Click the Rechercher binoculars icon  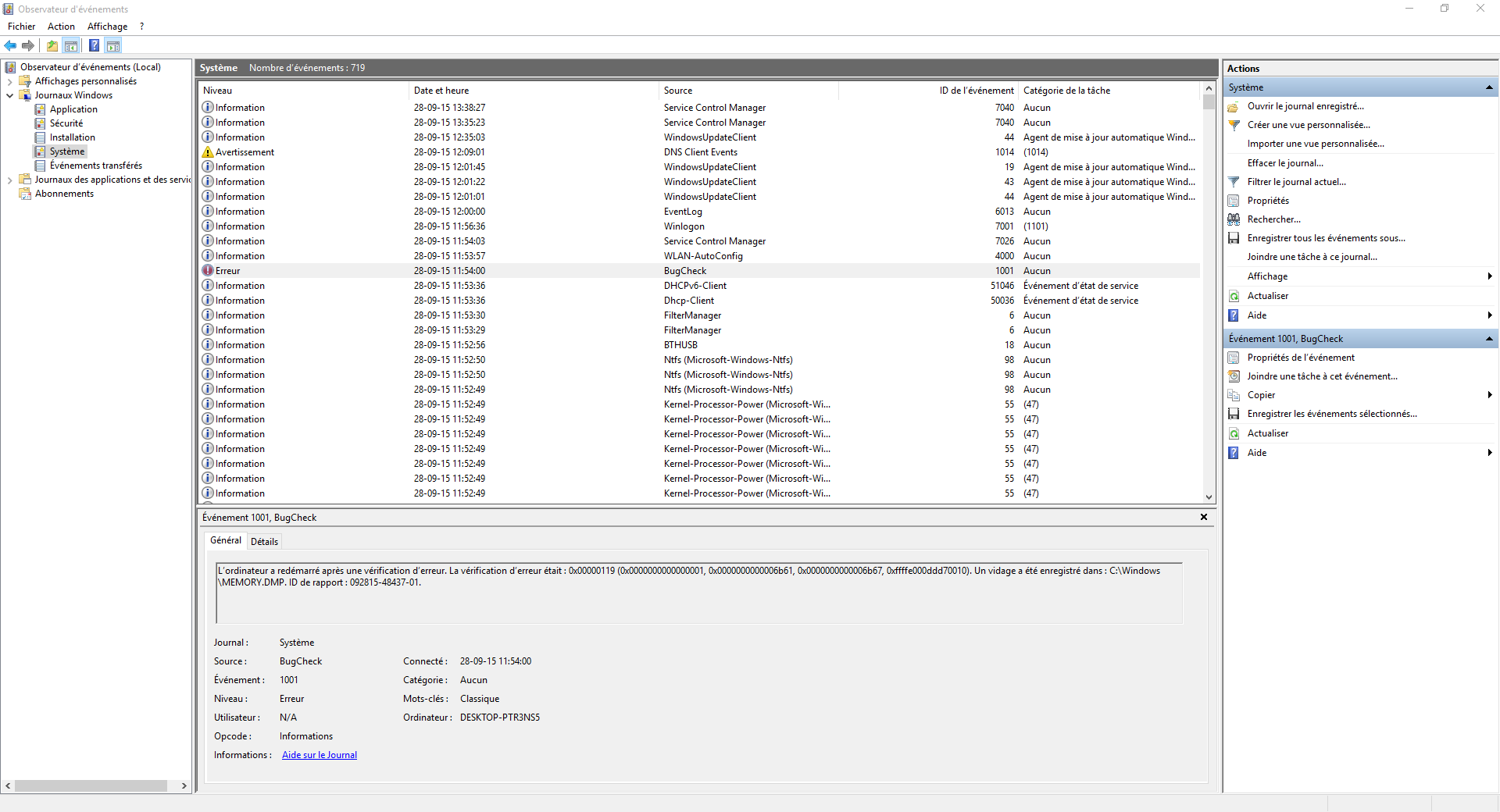point(1234,219)
